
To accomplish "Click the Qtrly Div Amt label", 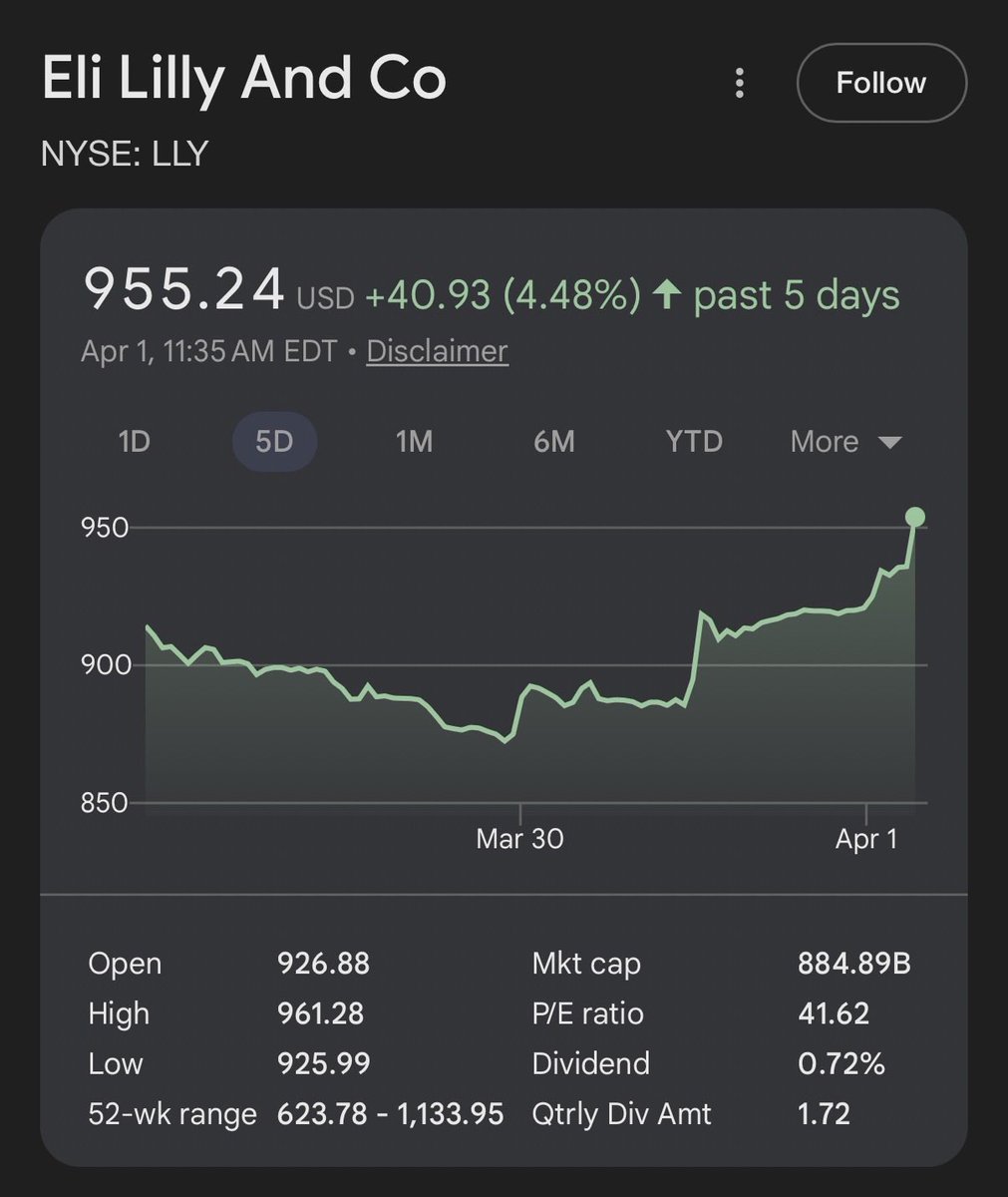I will pyautogui.click(x=622, y=1113).
